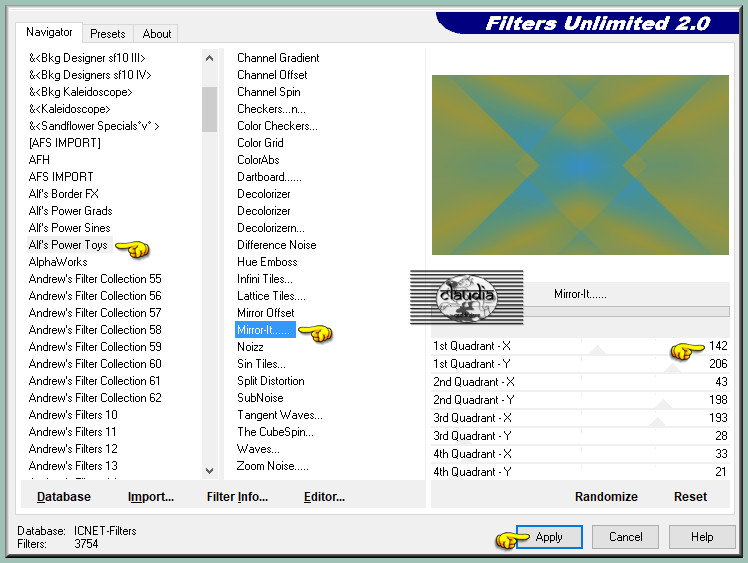Screen dimensions: 748x563
Task: Select Andrew's Filter Collection 62
Action: click(x=95, y=398)
